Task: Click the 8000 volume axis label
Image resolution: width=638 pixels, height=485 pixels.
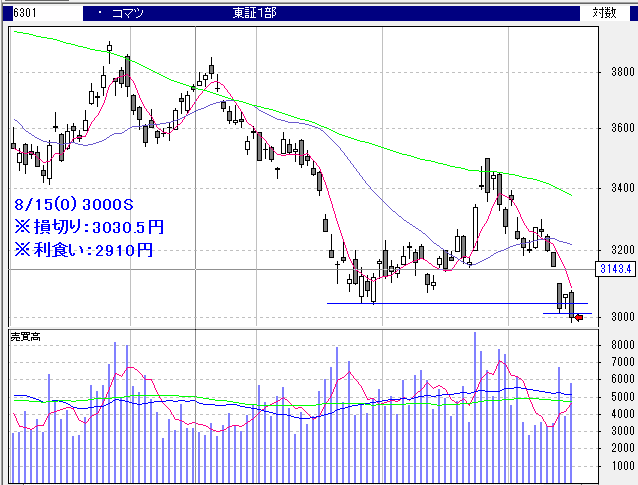Action: click(x=620, y=345)
